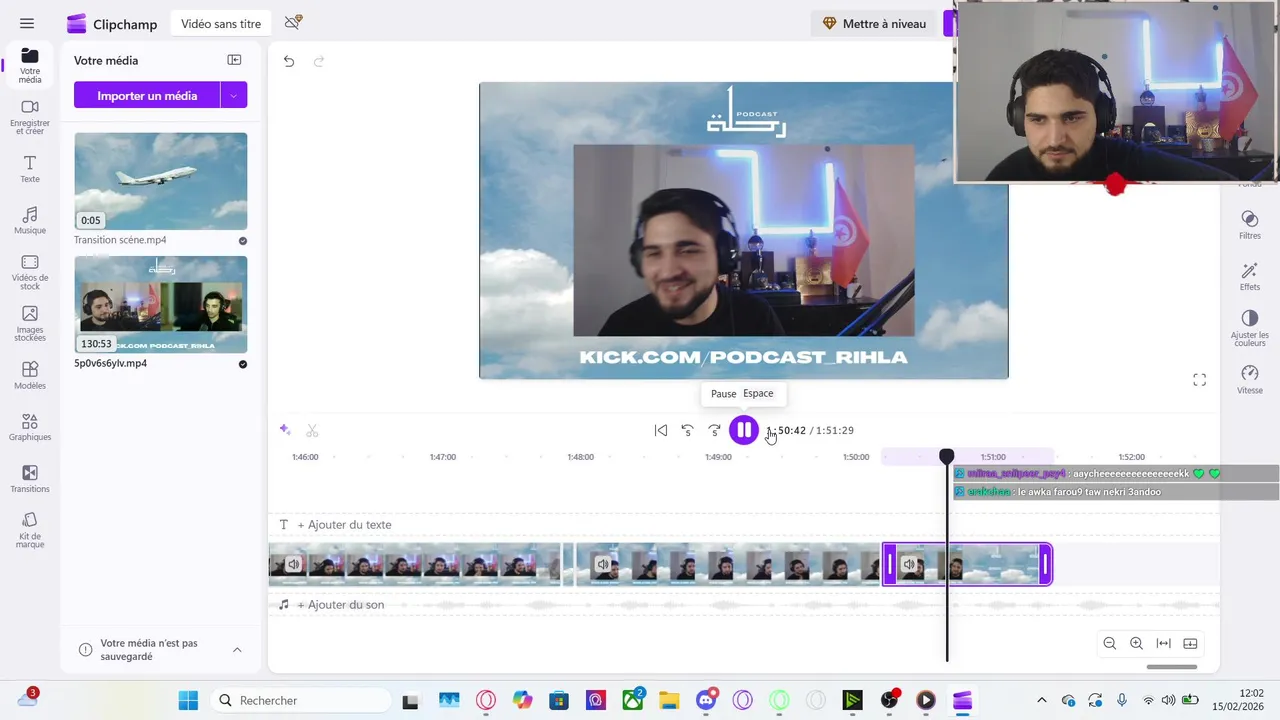Fit timeline to screen width
This screenshot has height=720, width=1280.
[x=1163, y=643]
